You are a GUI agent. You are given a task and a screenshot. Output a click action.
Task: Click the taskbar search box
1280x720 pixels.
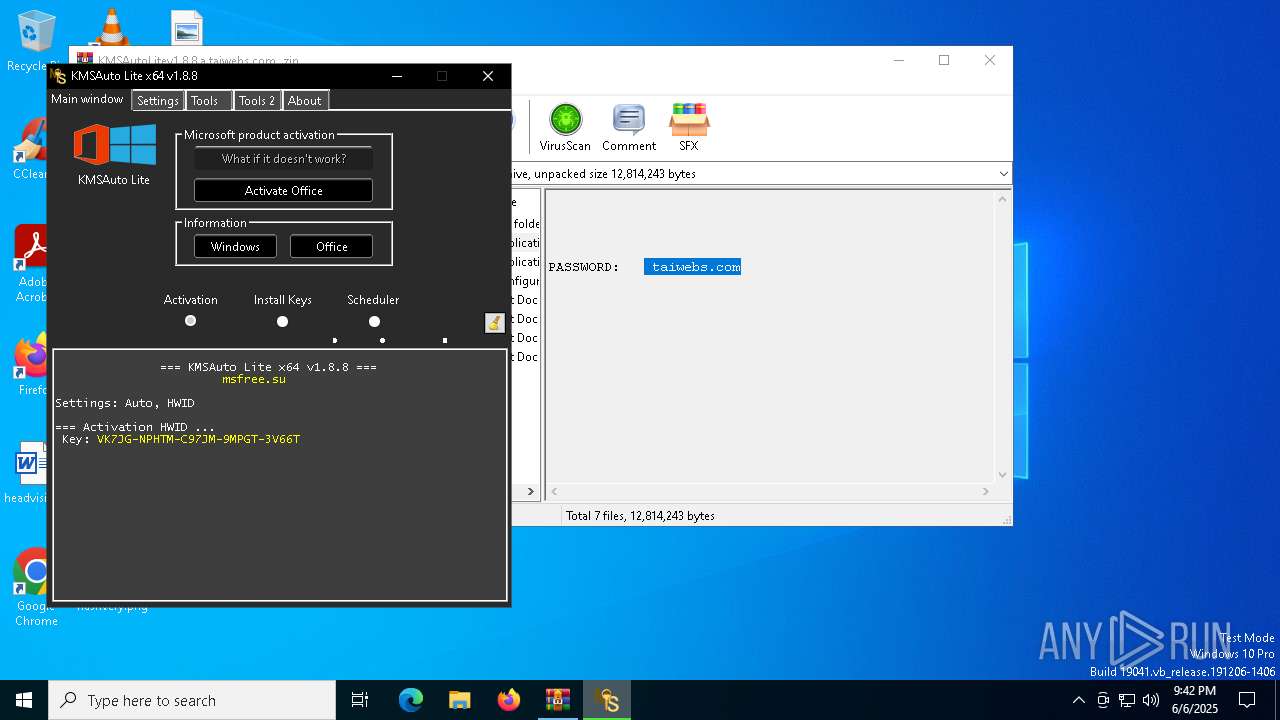pos(192,700)
